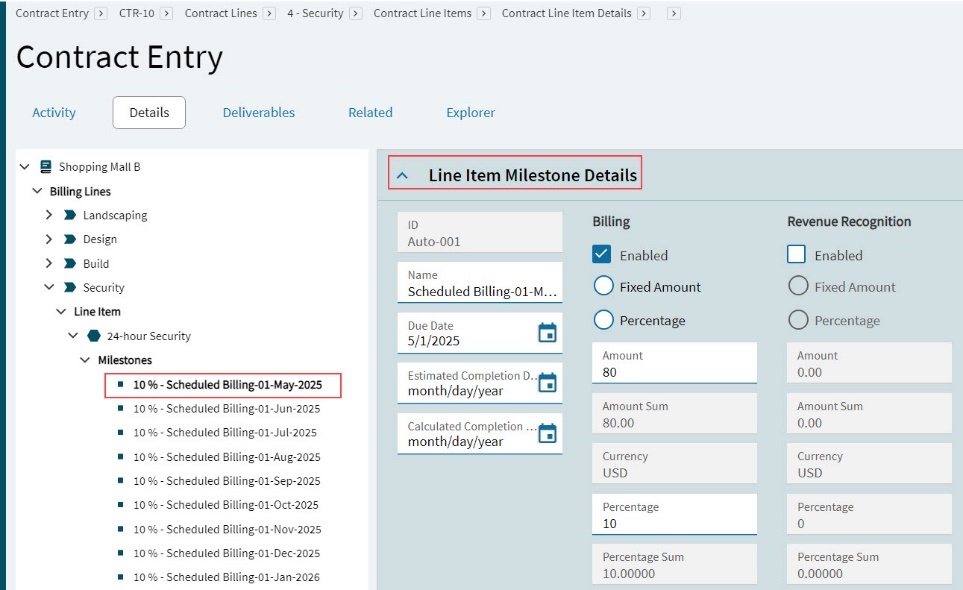Check the Revenue Recognition Enabled checkbox
Screen dimensions: 963x590
pos(797,254)
